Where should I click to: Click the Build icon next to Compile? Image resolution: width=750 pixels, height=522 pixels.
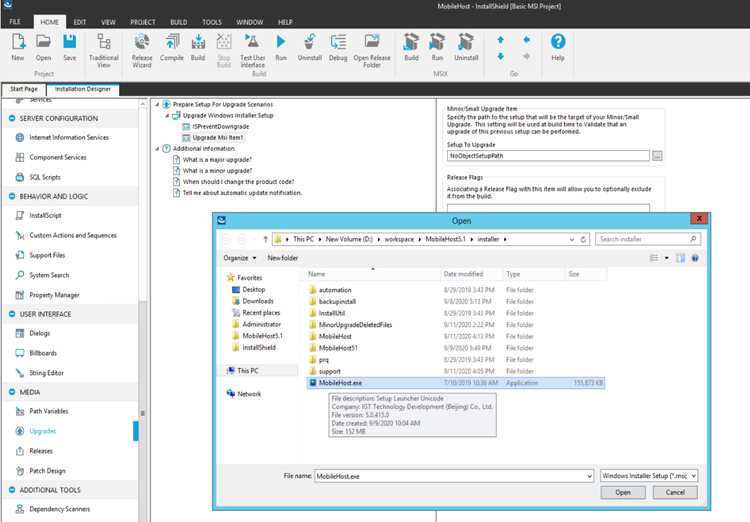pyautogui.click(x=198, y=42)
